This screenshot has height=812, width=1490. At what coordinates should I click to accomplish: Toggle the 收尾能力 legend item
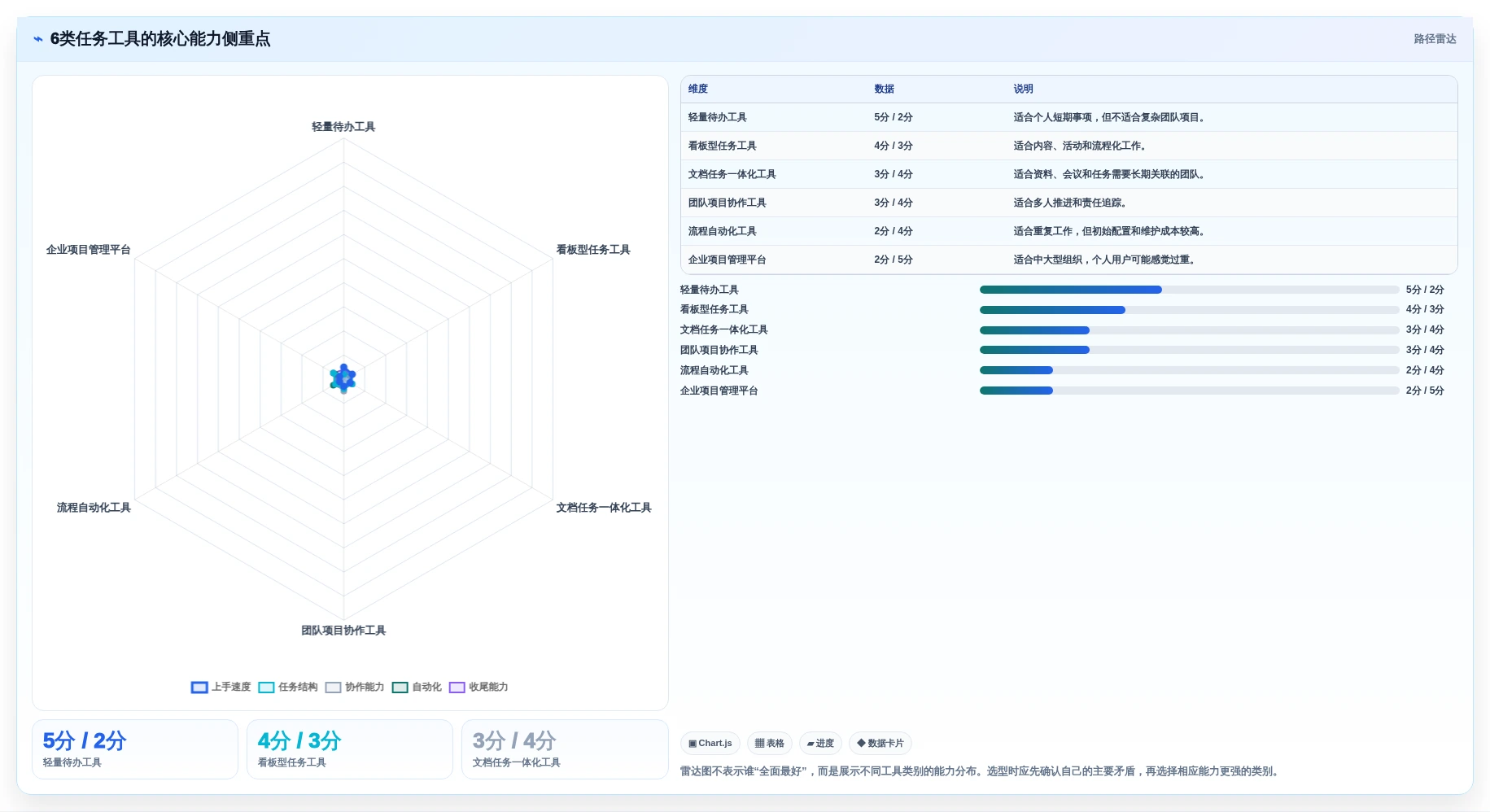click(478, 687)
